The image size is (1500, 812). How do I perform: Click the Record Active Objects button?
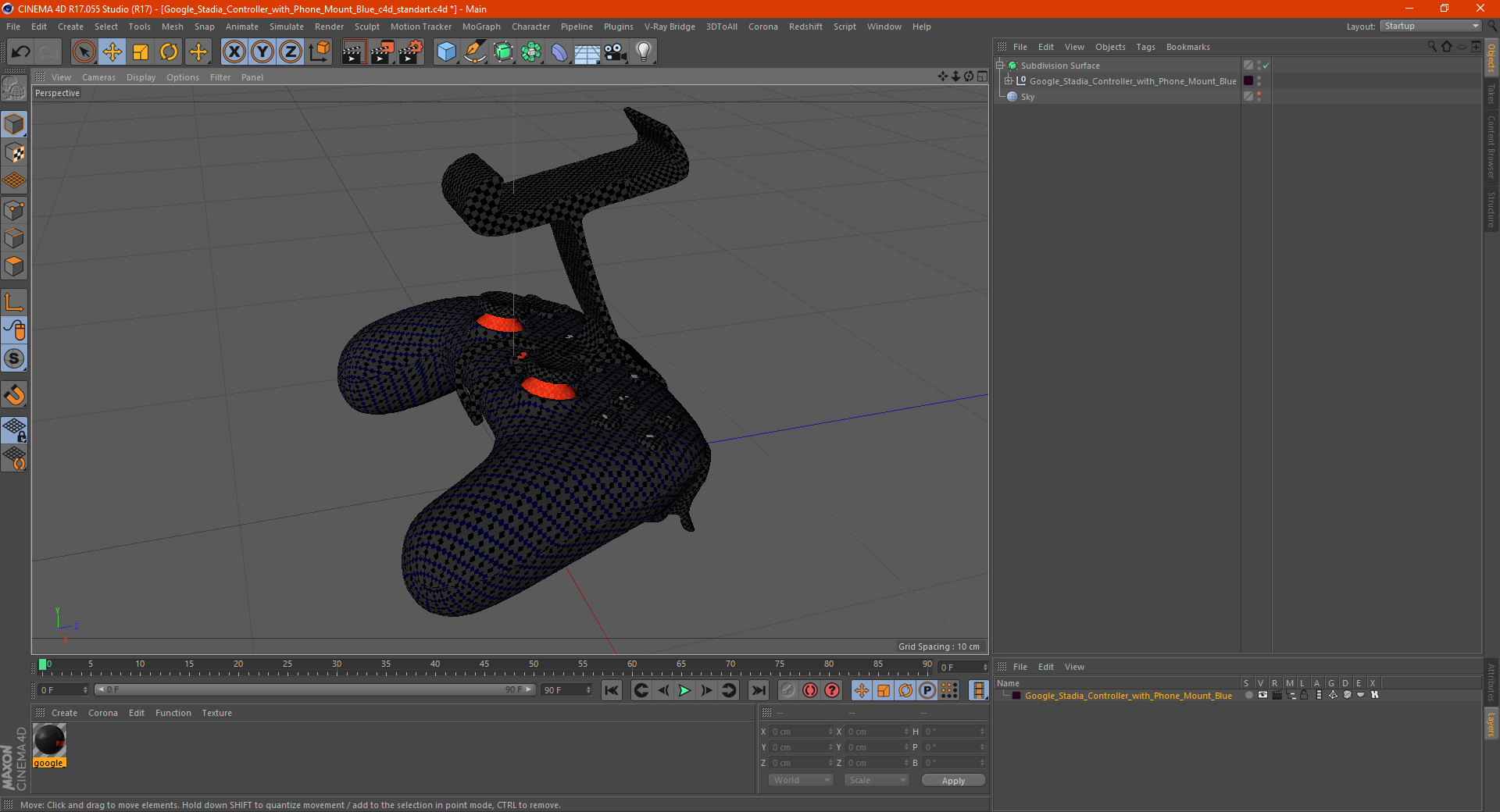pos(787,690)
